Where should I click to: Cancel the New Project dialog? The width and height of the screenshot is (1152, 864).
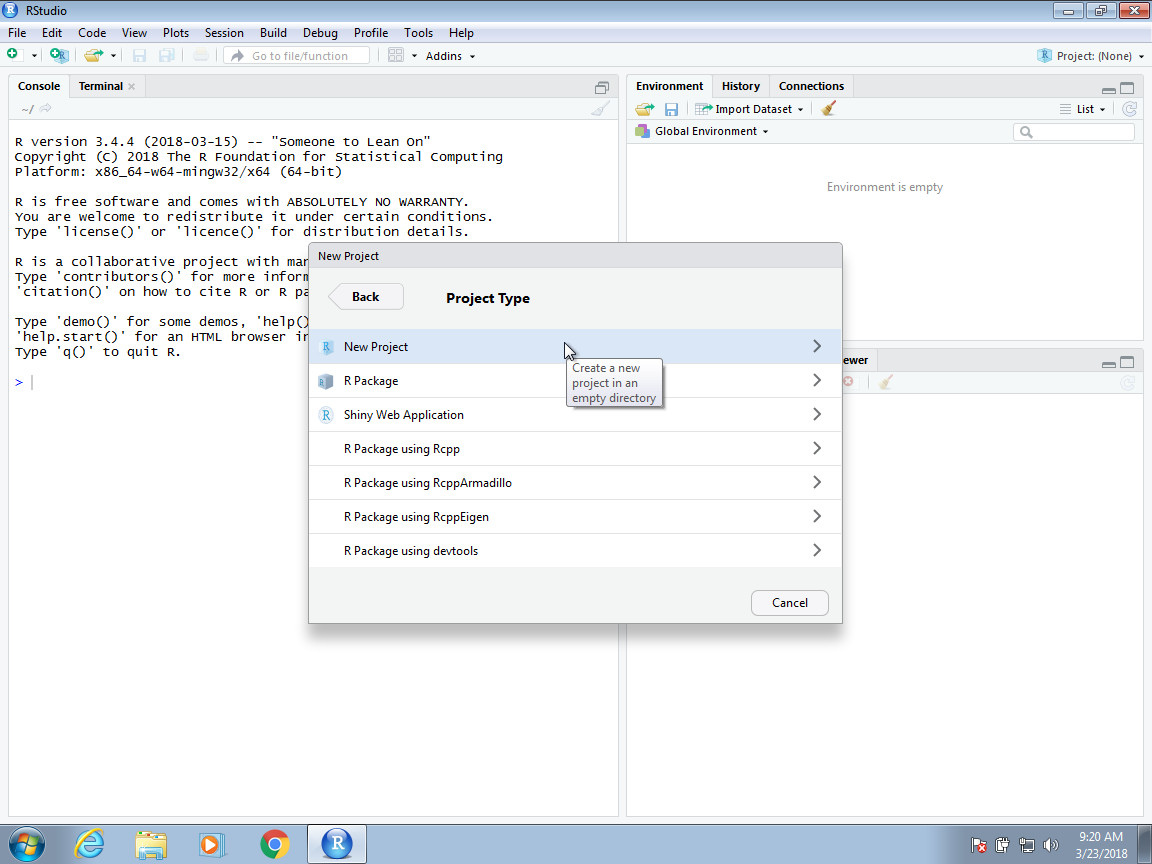[790, 602]
